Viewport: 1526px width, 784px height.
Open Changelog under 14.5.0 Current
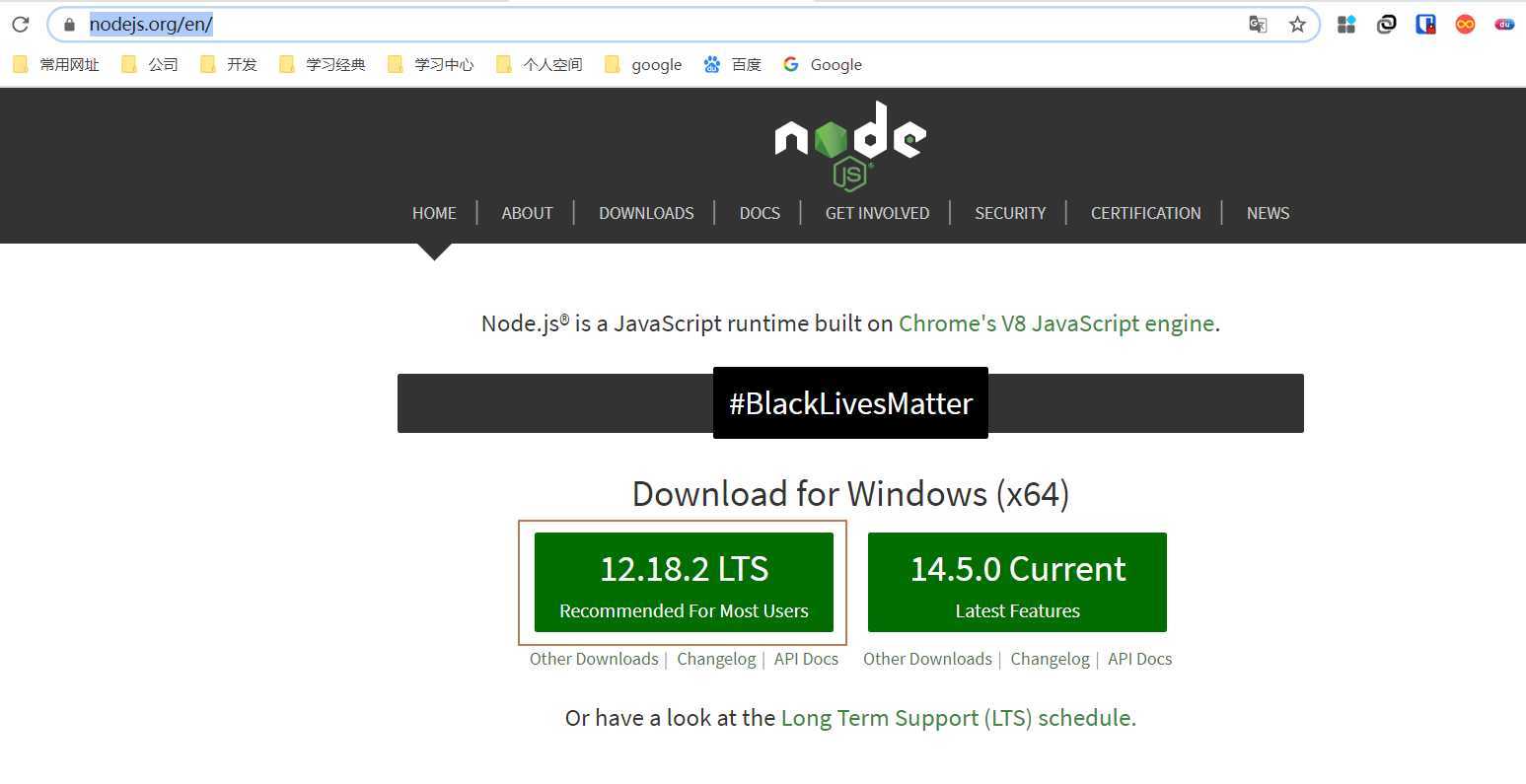pos(1050,659)
